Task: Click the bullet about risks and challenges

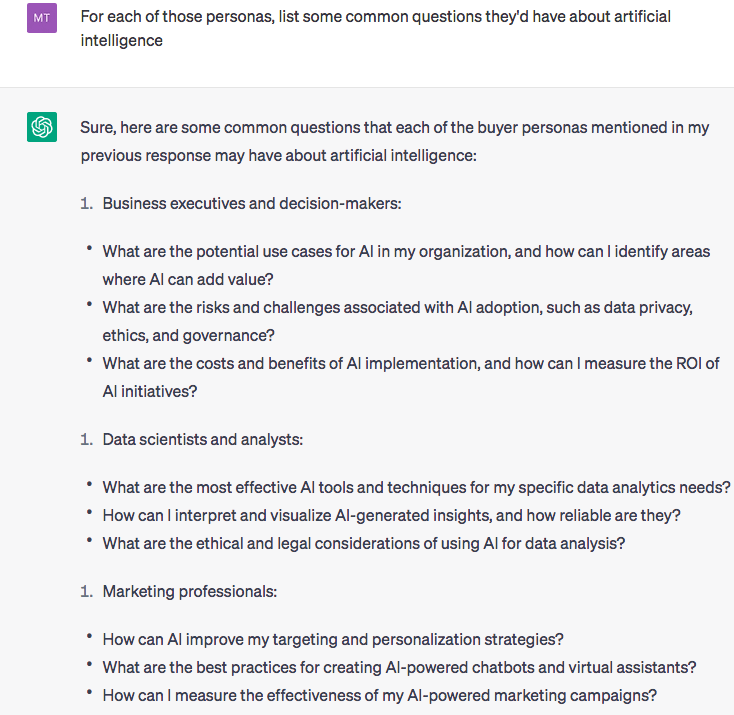Action: point(397,321)
